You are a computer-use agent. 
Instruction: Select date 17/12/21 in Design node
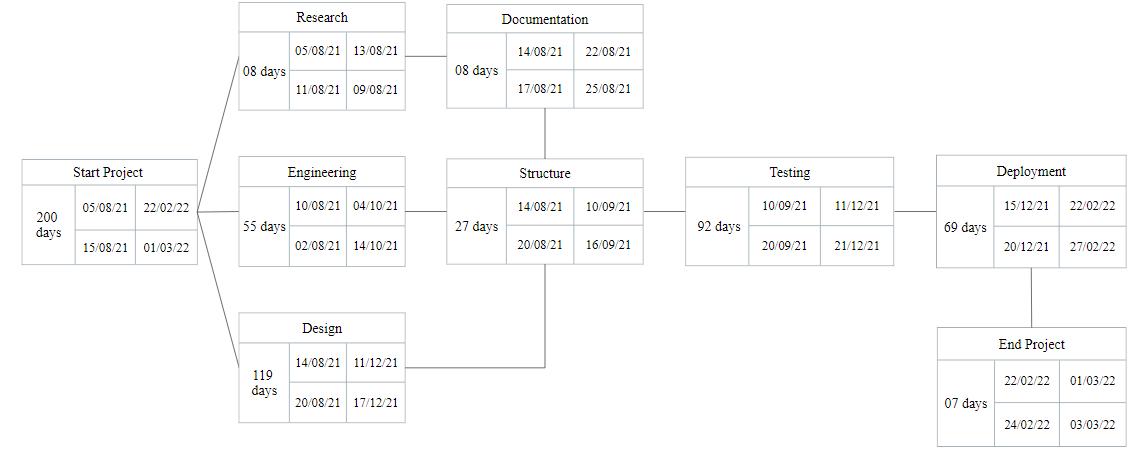[x=376, y=402]
